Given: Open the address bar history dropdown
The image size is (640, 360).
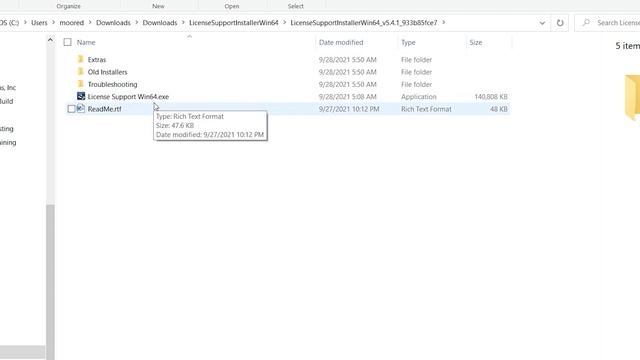Looking at the screenshot, I should point(542,23).
